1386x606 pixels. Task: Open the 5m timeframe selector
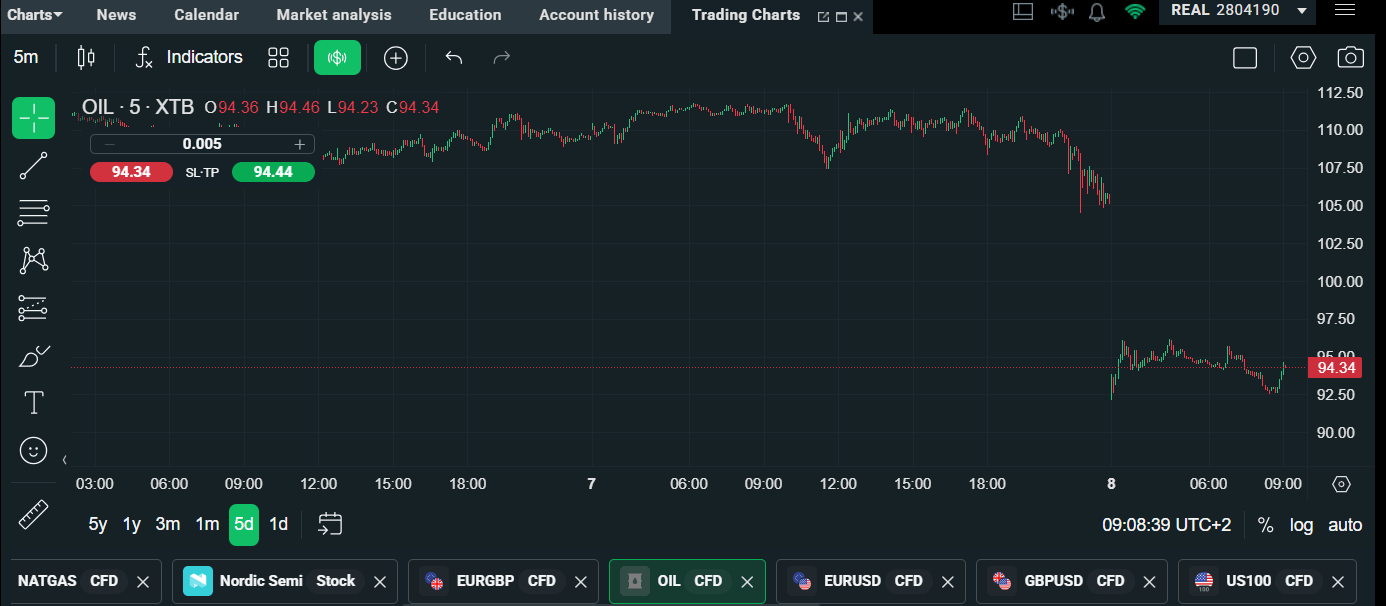coord(26,58)
